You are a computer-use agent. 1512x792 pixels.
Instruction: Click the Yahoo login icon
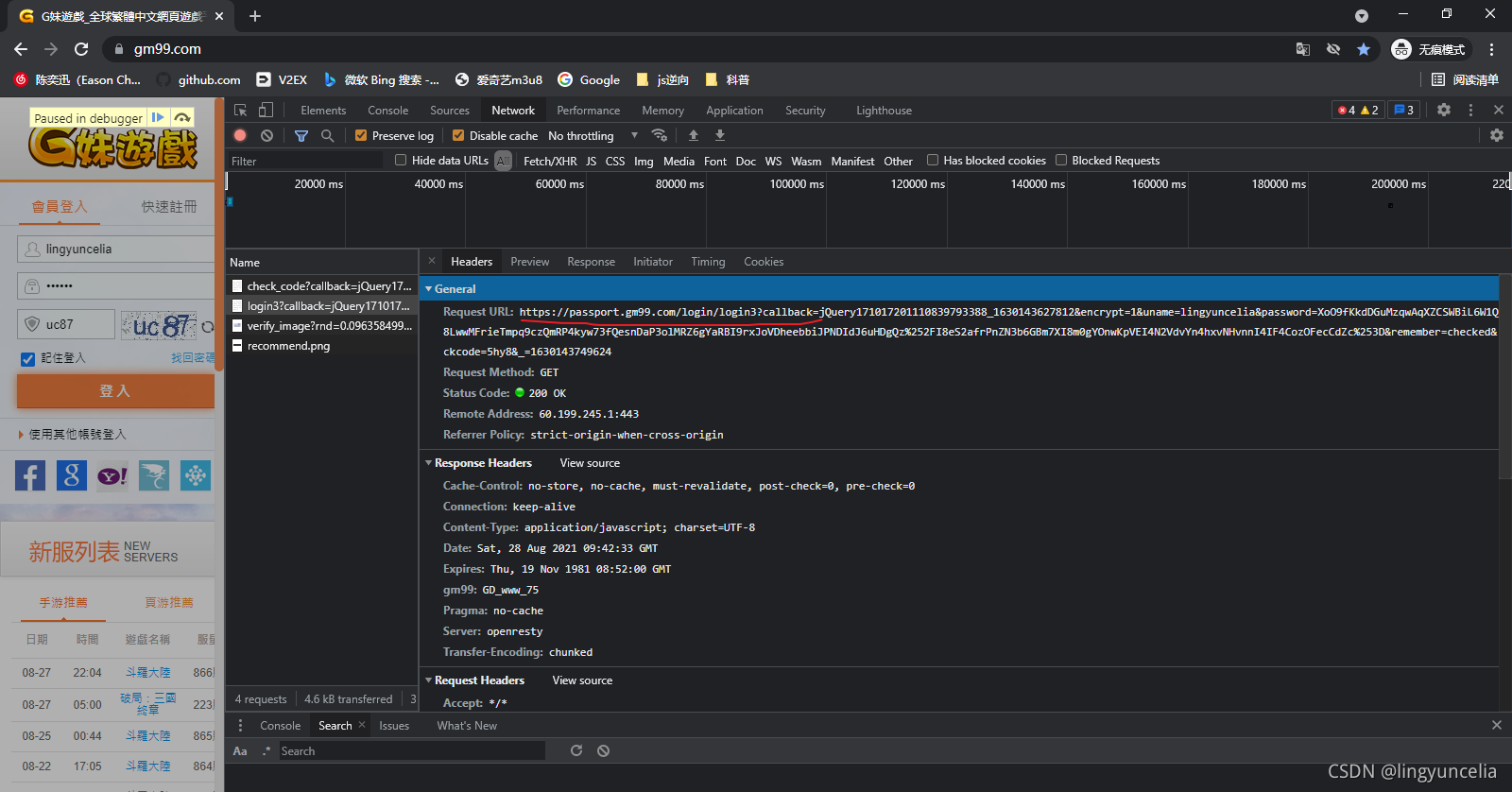click(x=112, y=475)
